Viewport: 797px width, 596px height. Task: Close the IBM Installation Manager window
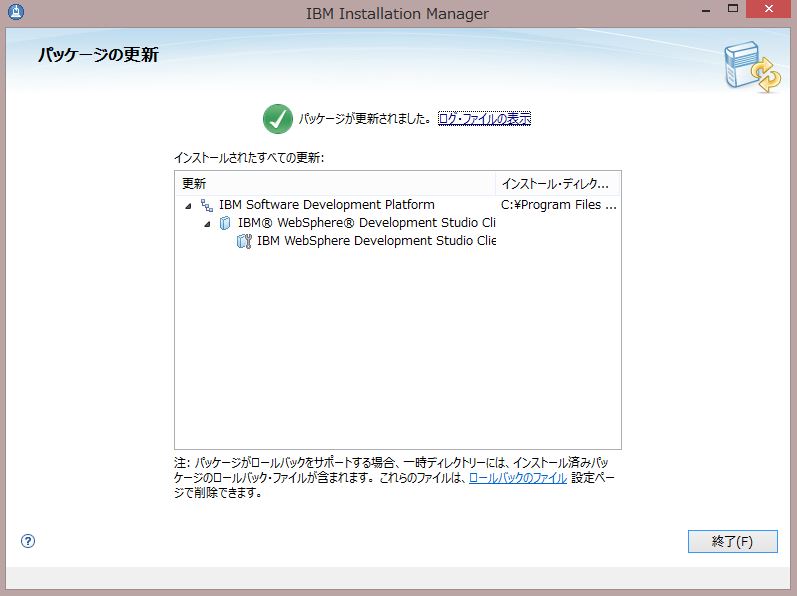click(x=768, y=9)
